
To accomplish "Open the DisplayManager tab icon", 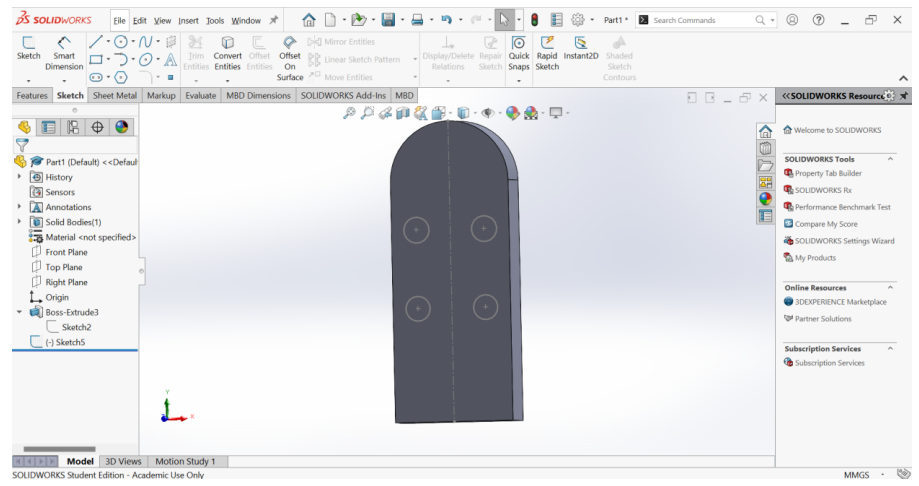I will [x=121, y=127].
